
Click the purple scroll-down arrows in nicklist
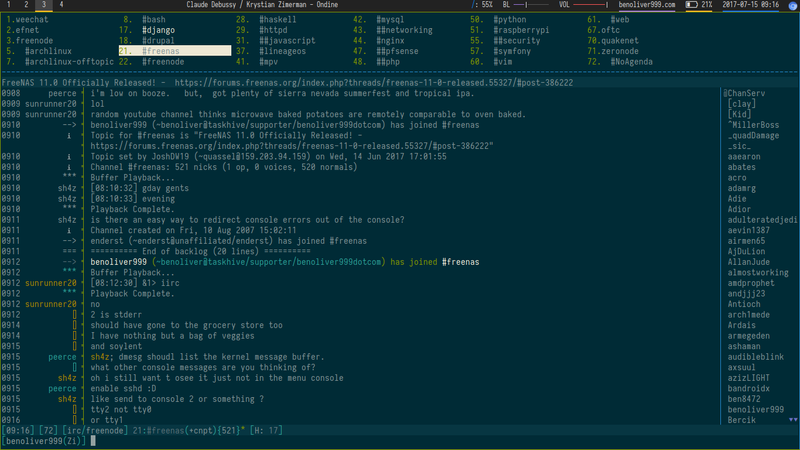(793, 420)
